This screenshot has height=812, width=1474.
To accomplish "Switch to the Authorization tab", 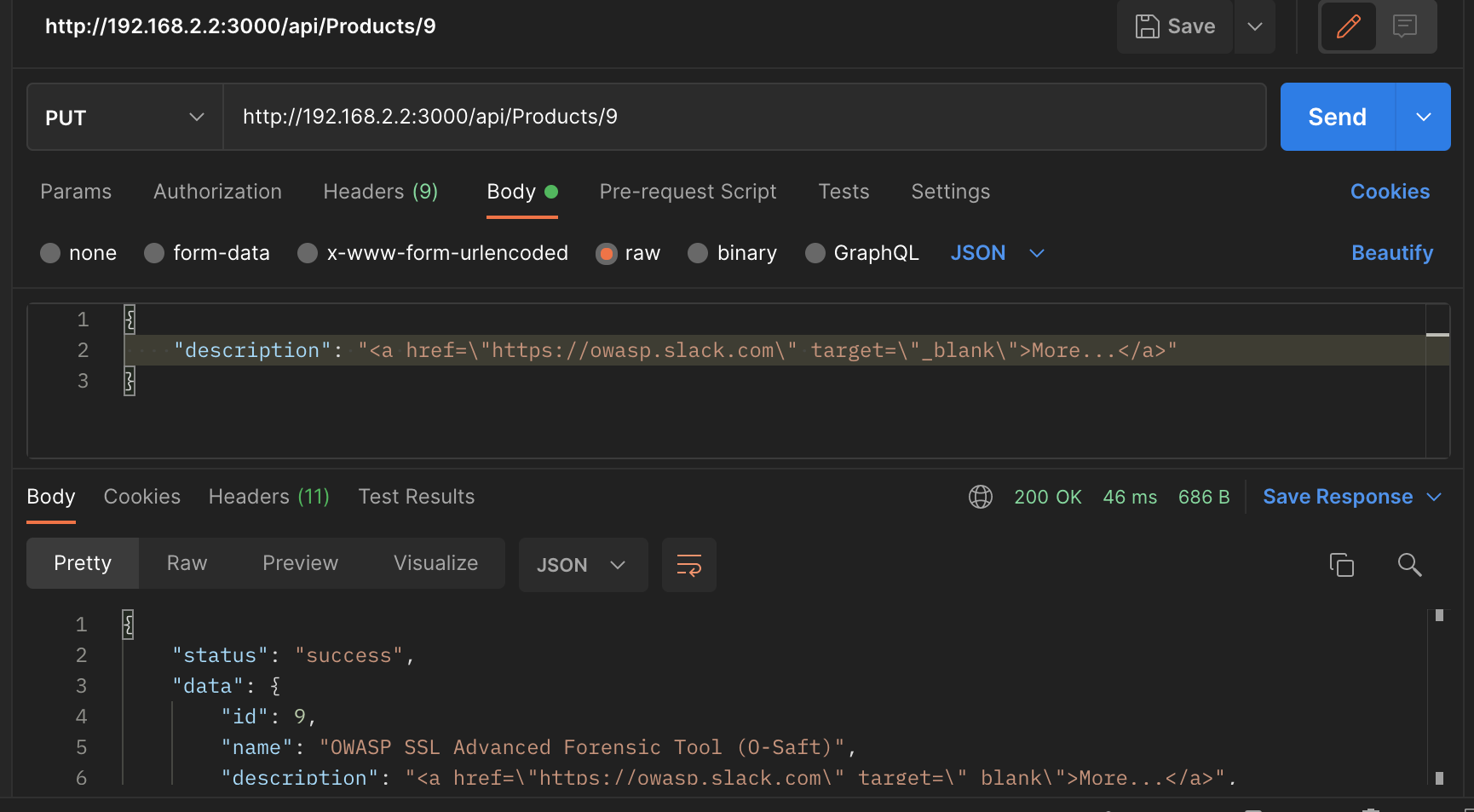I will (x=217, y=192).
